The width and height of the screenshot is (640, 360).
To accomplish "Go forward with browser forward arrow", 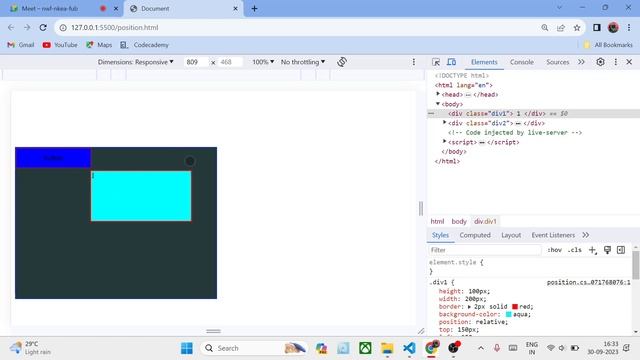I will click(27, 27).
